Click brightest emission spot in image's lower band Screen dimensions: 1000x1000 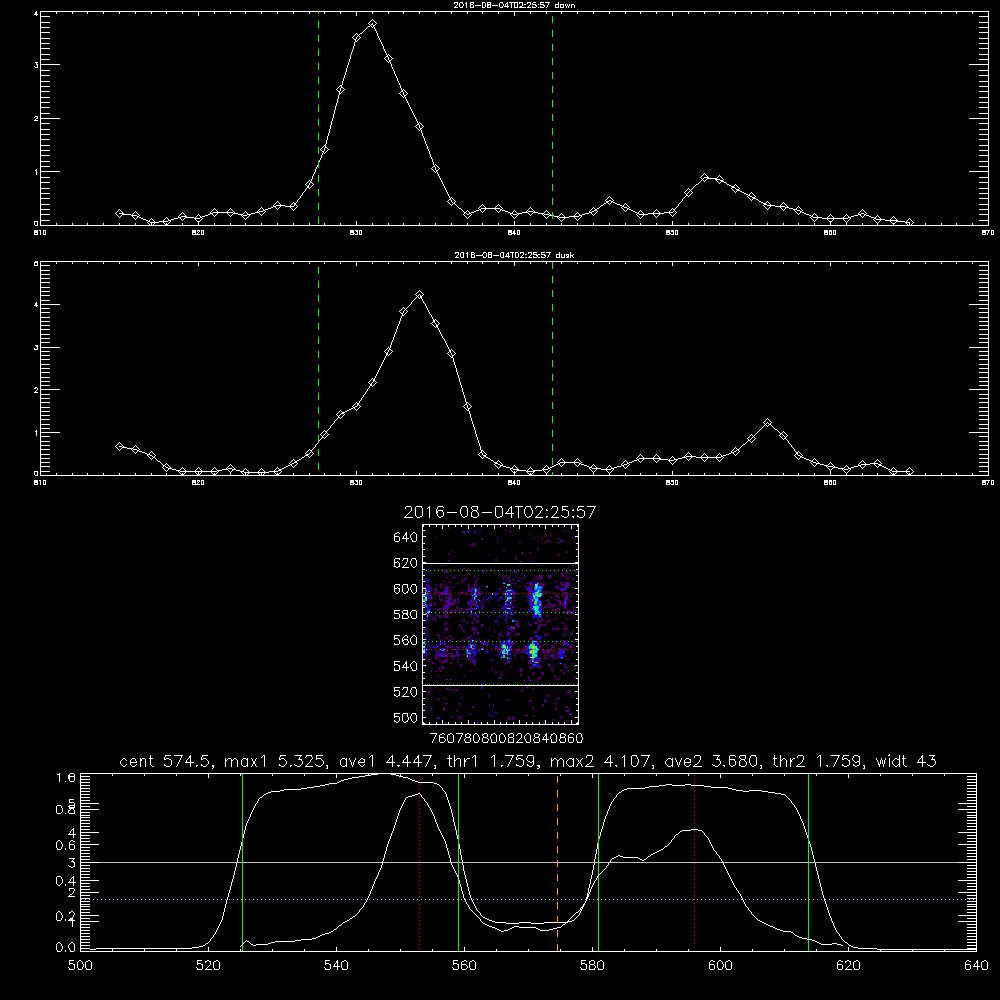click(533, 652)
